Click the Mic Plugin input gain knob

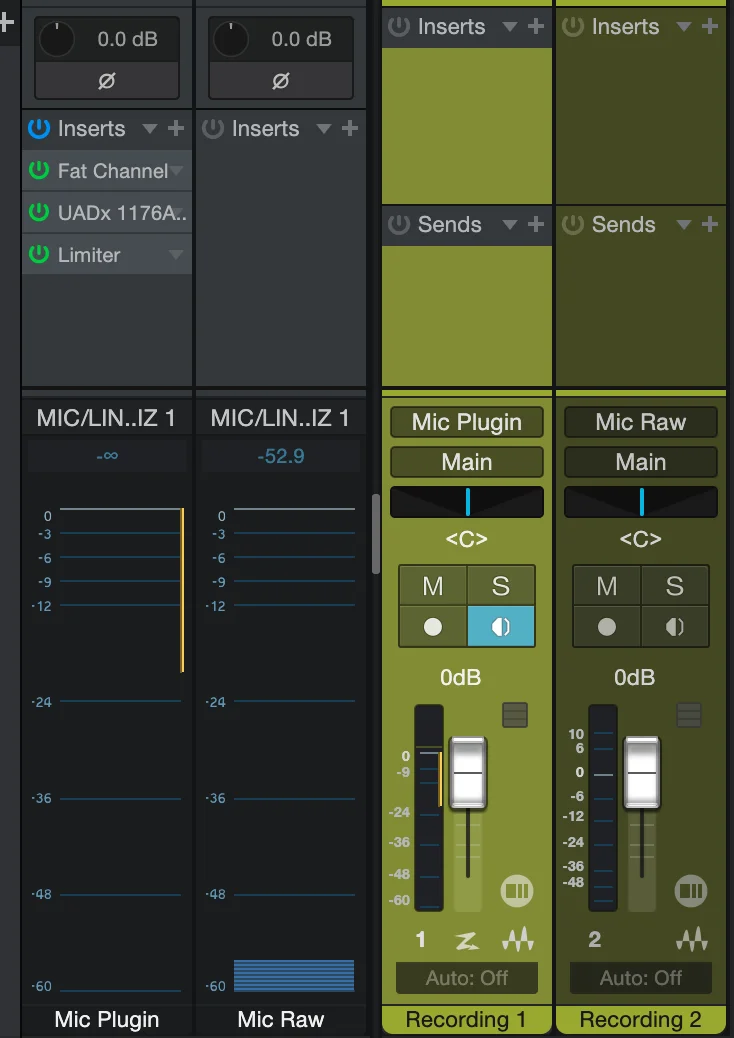[x=58, y=39]
